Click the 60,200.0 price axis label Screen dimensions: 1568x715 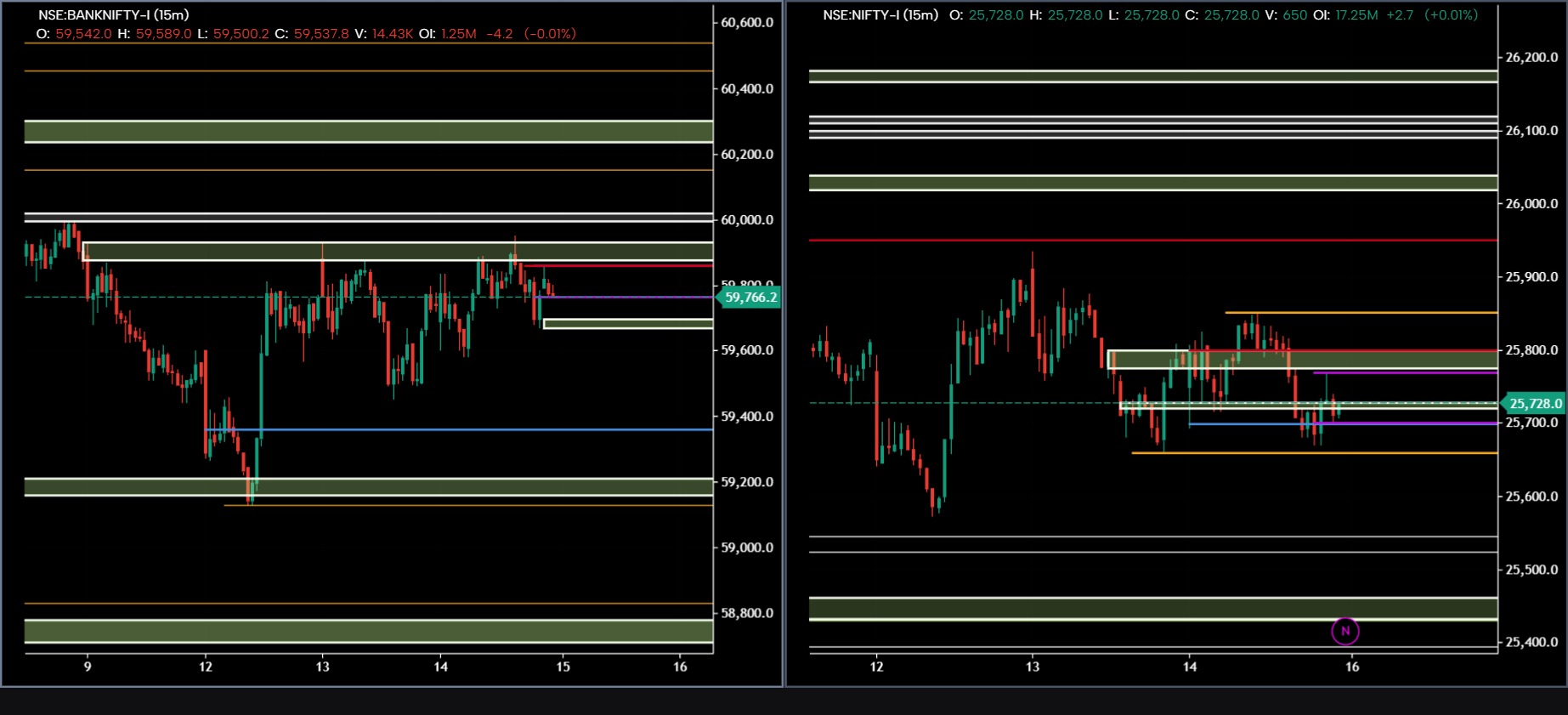[x=747, y=154]
